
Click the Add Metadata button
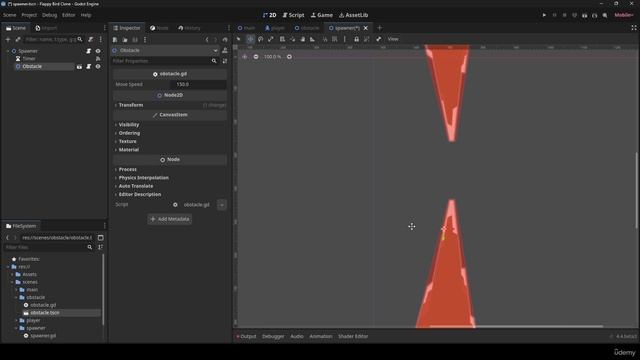tap(170, 219)
